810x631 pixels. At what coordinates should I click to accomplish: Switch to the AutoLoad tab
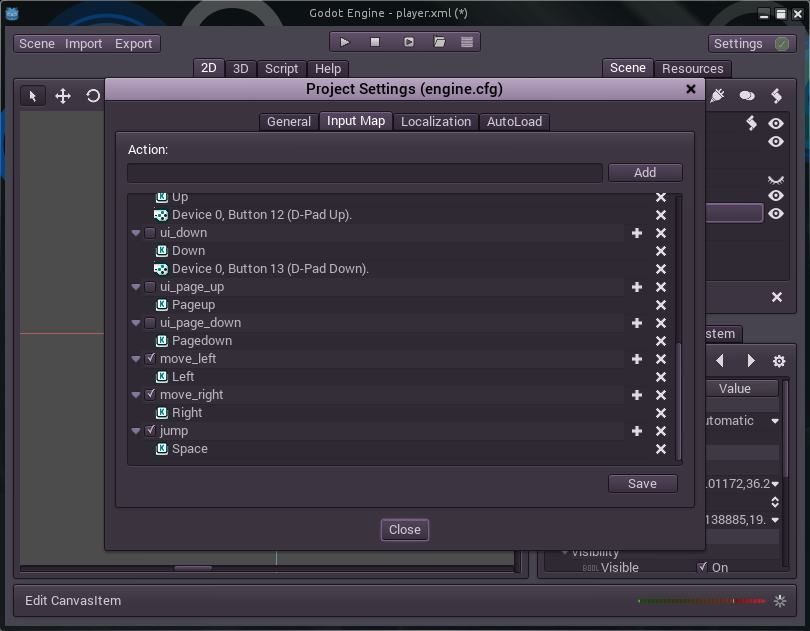coord(515,122)
